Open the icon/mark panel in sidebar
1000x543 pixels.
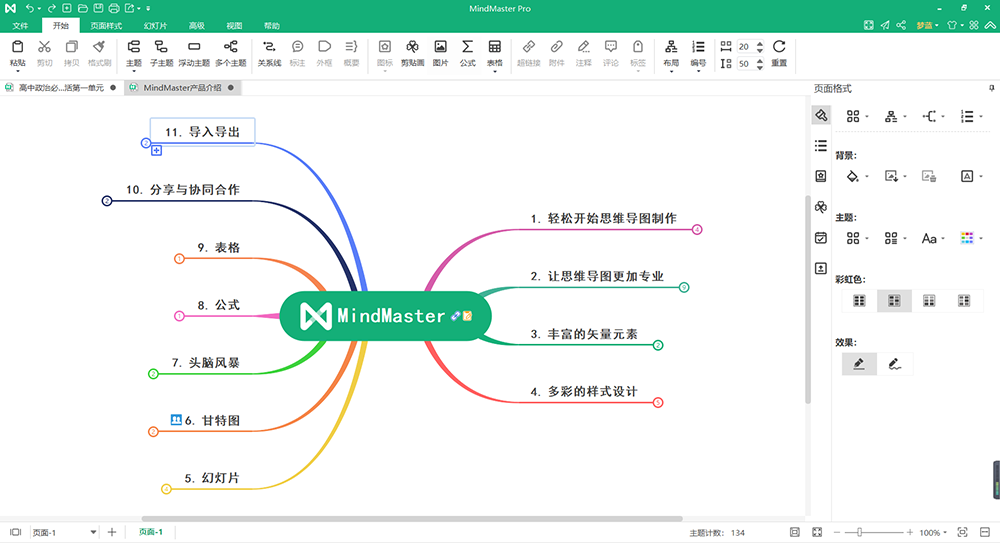point(821,176)
